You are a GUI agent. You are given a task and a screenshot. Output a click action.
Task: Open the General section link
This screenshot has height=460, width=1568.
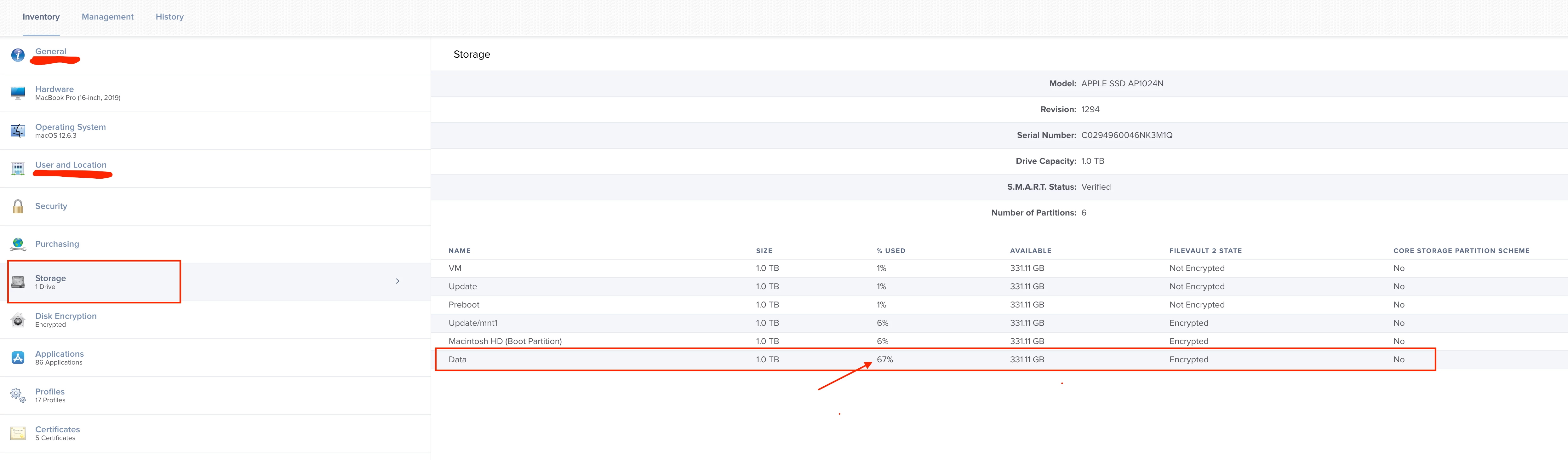click(50, 51)
